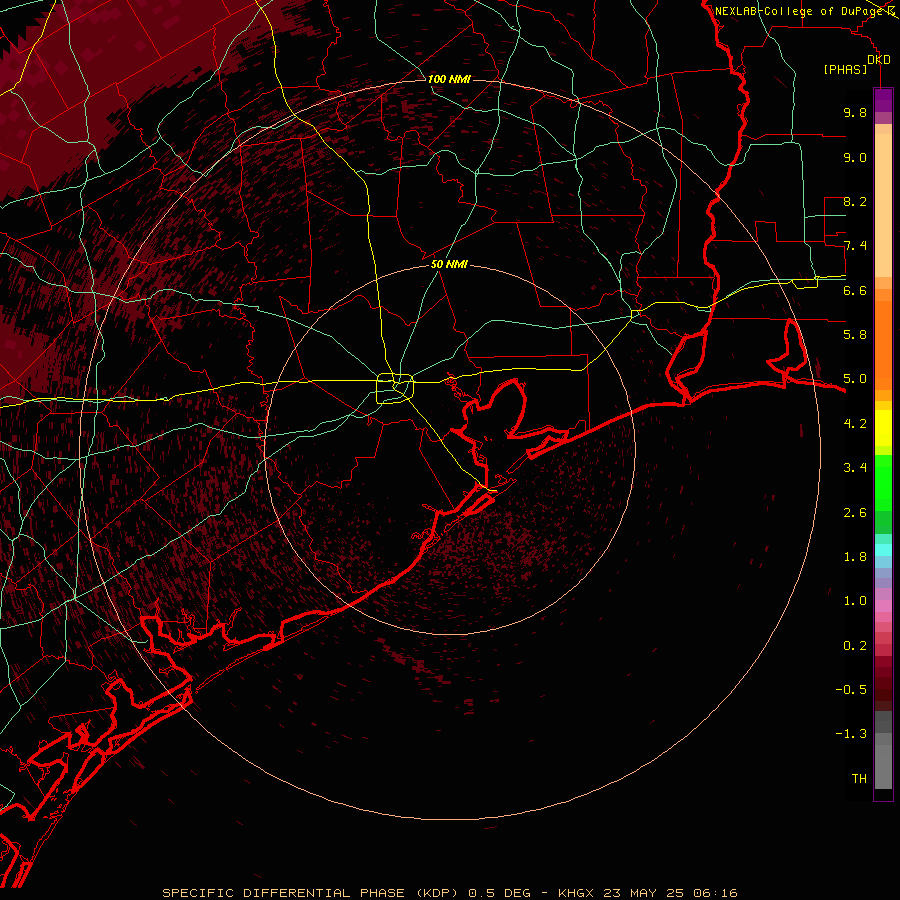
Task: Click the -1.3 legend label
Action: tap(851, 734)
